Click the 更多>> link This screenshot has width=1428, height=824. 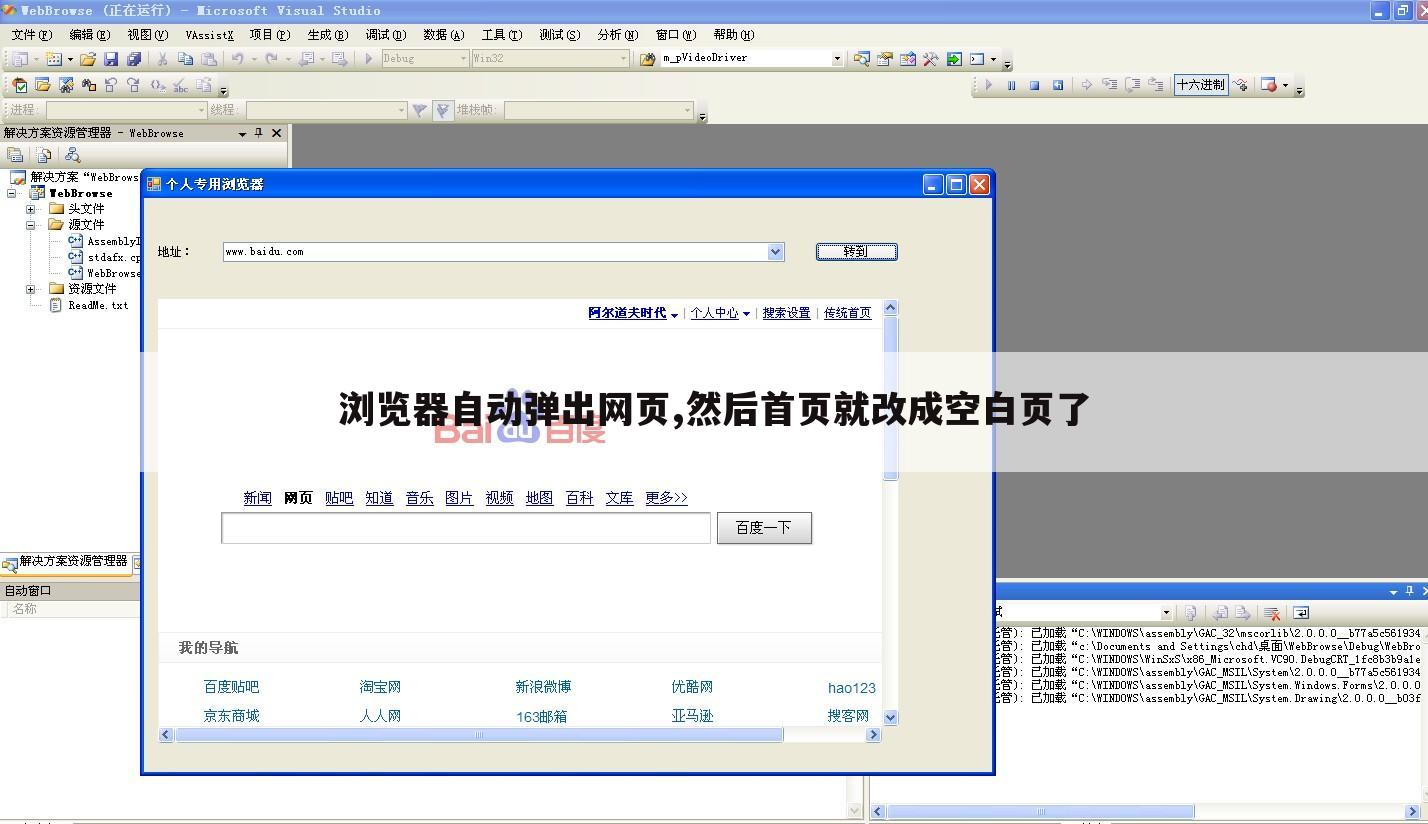[x=666, y=498]
